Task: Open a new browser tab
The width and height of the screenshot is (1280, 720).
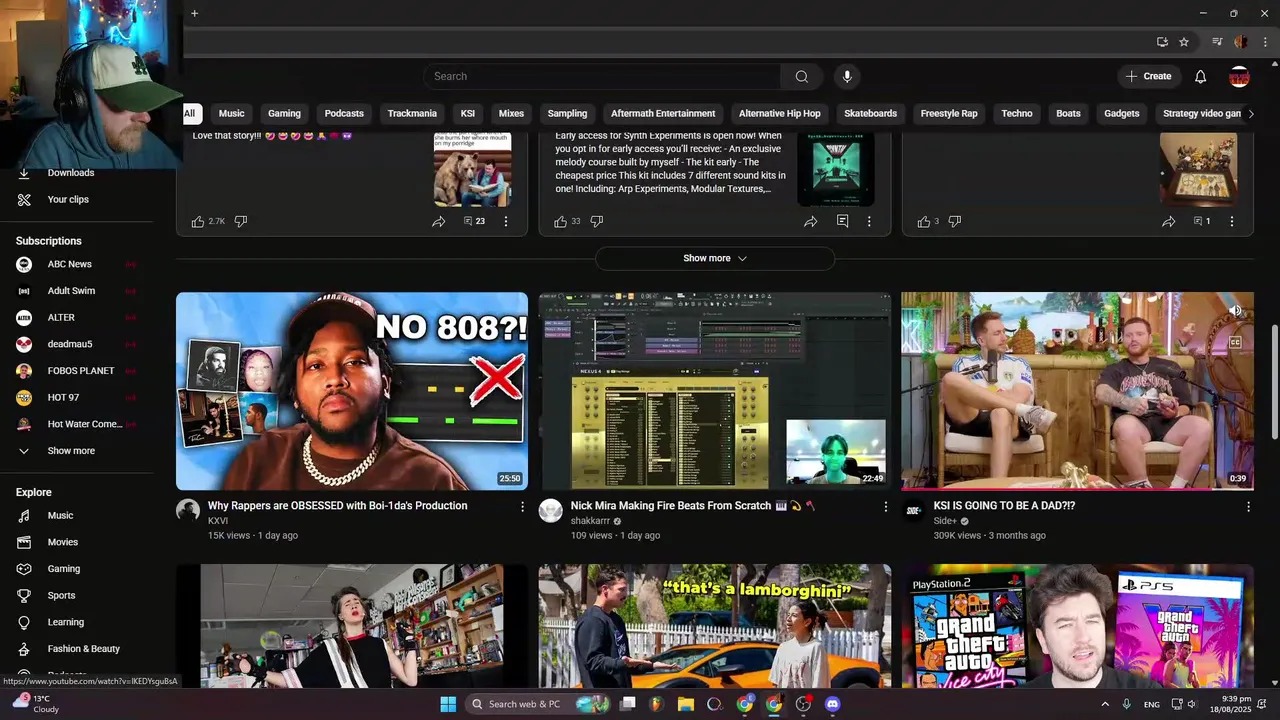Action: tap(194, 13)
